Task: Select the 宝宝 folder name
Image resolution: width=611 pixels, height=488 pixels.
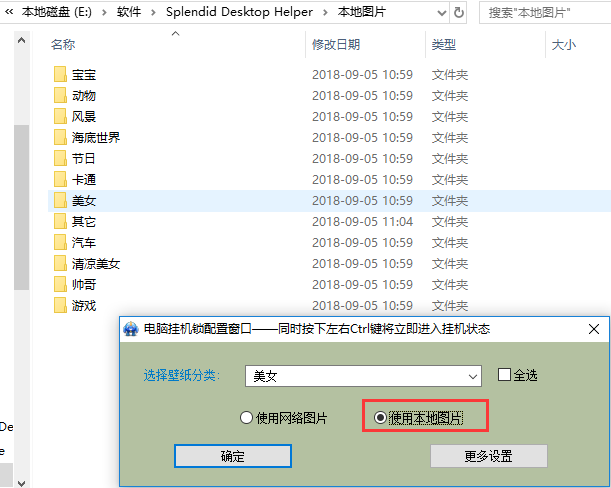Action: point(84,74)
